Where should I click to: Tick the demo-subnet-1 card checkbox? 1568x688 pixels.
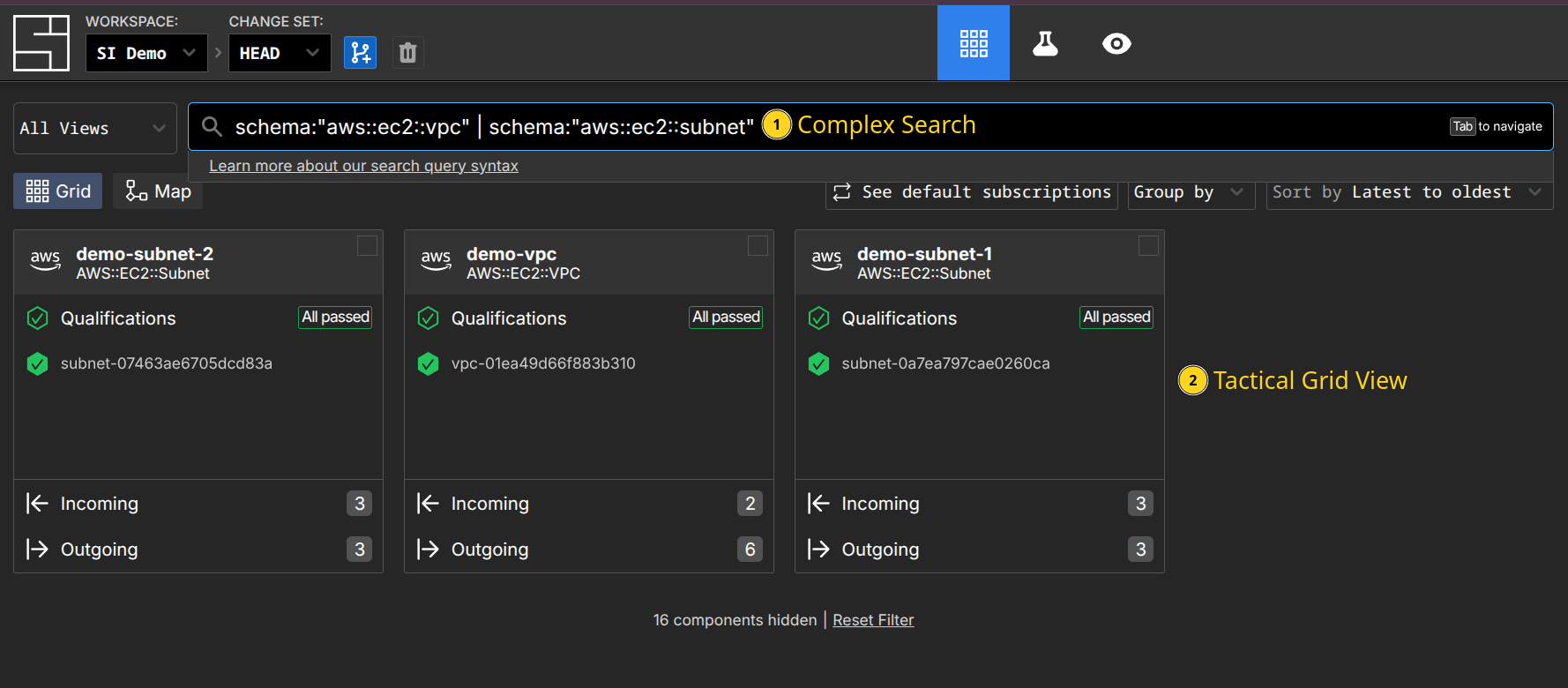[1148, 246]
